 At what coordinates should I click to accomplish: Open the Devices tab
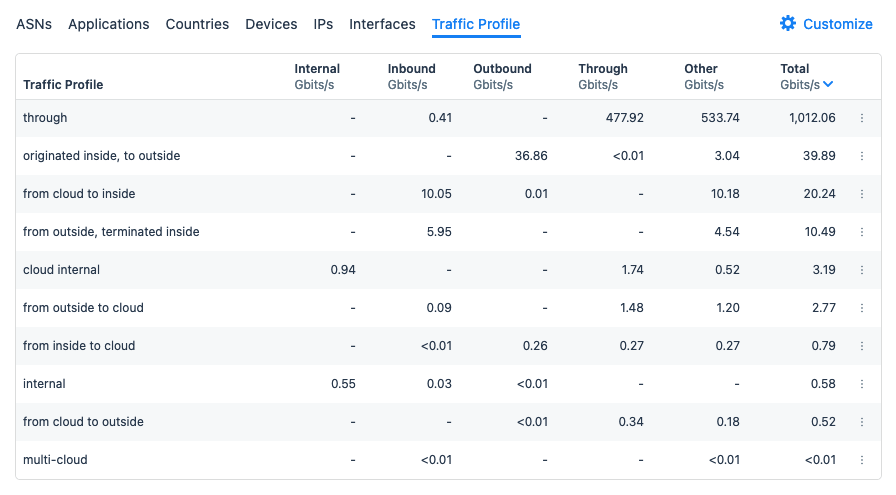(271, 24)
